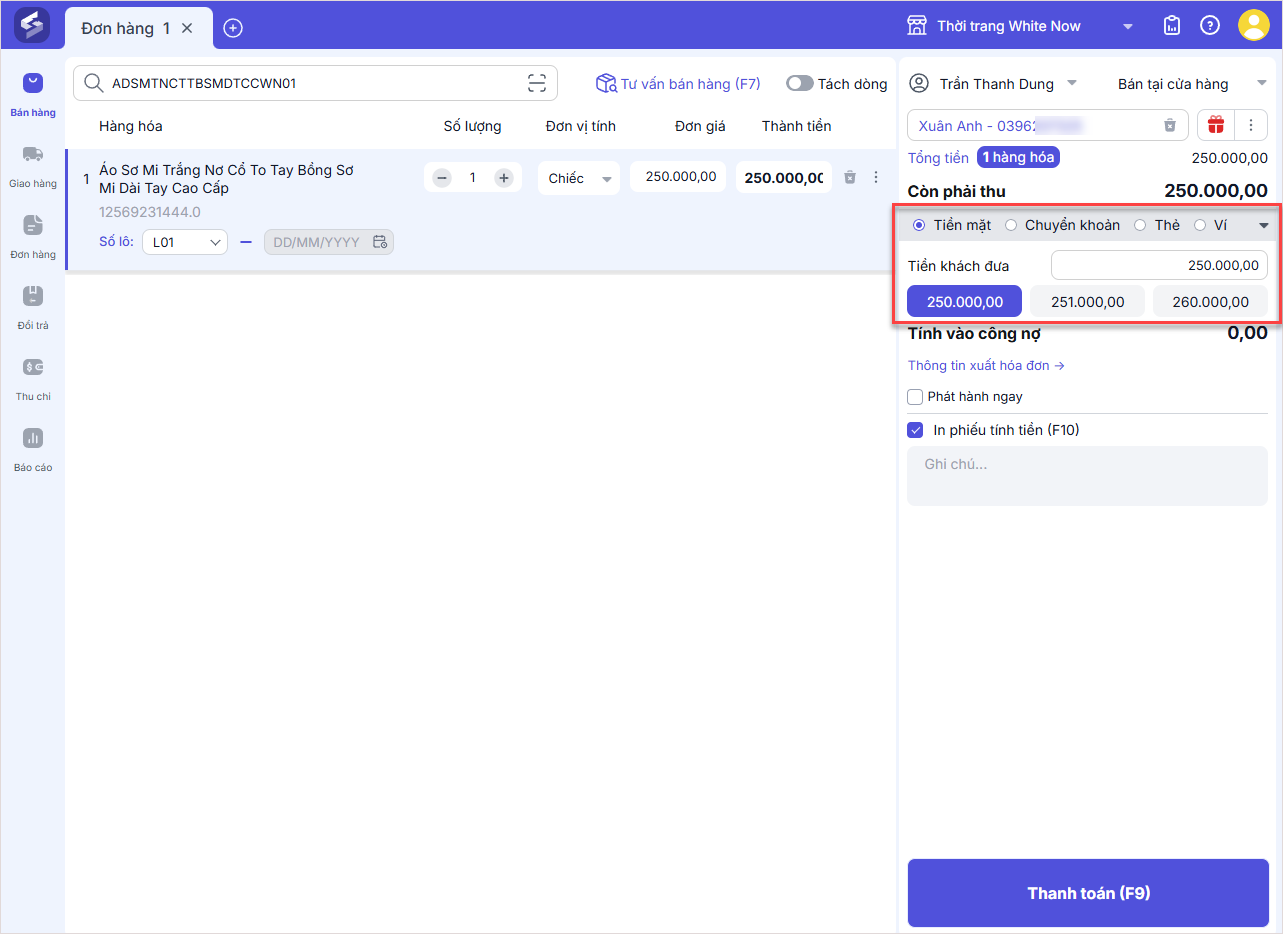Choose the 260.000,00 quick amount

(x=1210, y=301)
